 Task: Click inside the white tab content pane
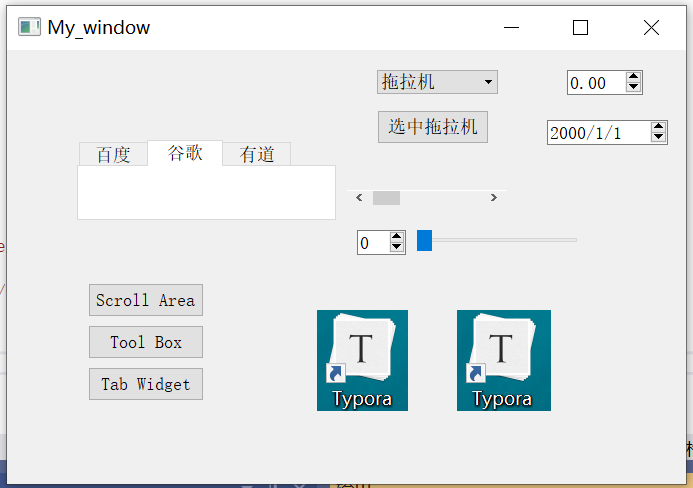pos(206,192)
